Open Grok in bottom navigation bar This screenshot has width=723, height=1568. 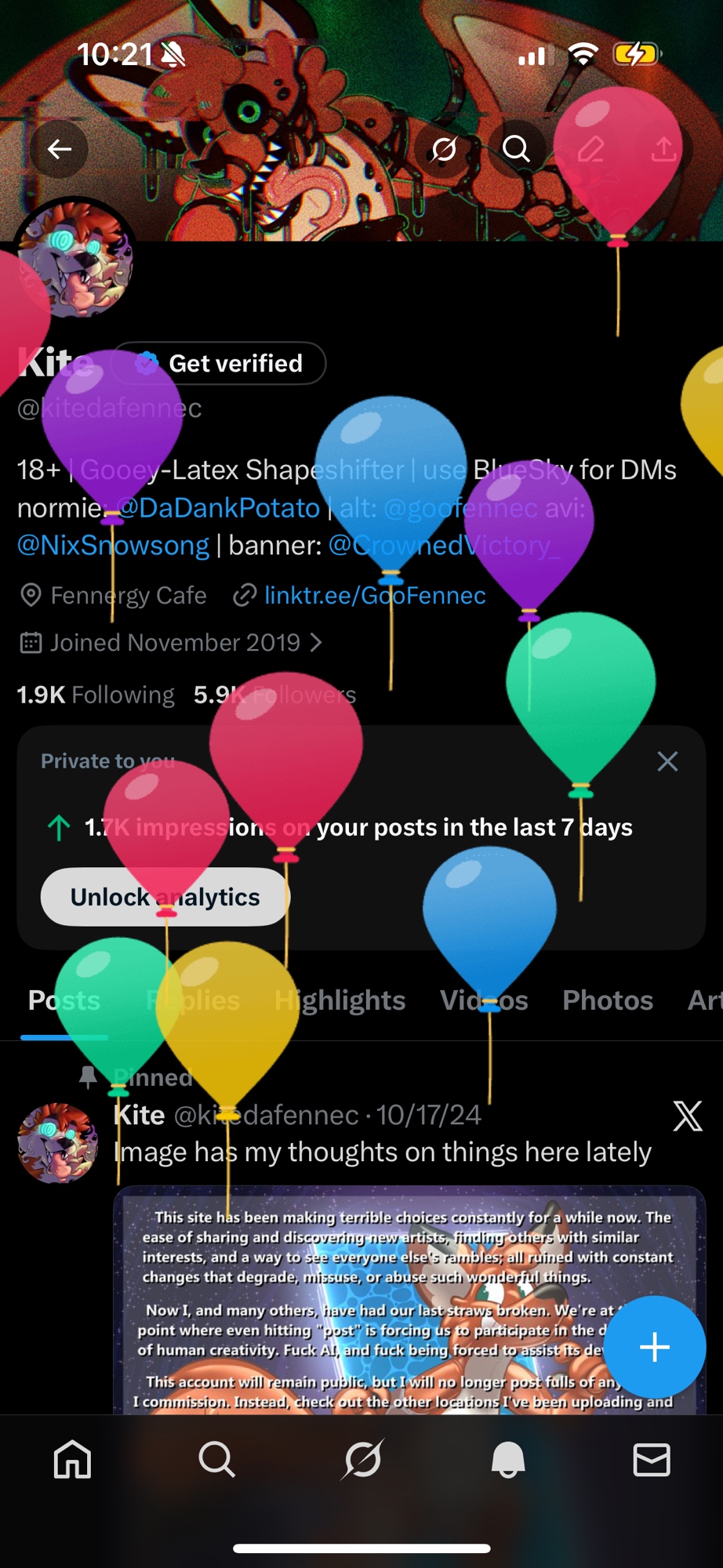coord(363,1459)
